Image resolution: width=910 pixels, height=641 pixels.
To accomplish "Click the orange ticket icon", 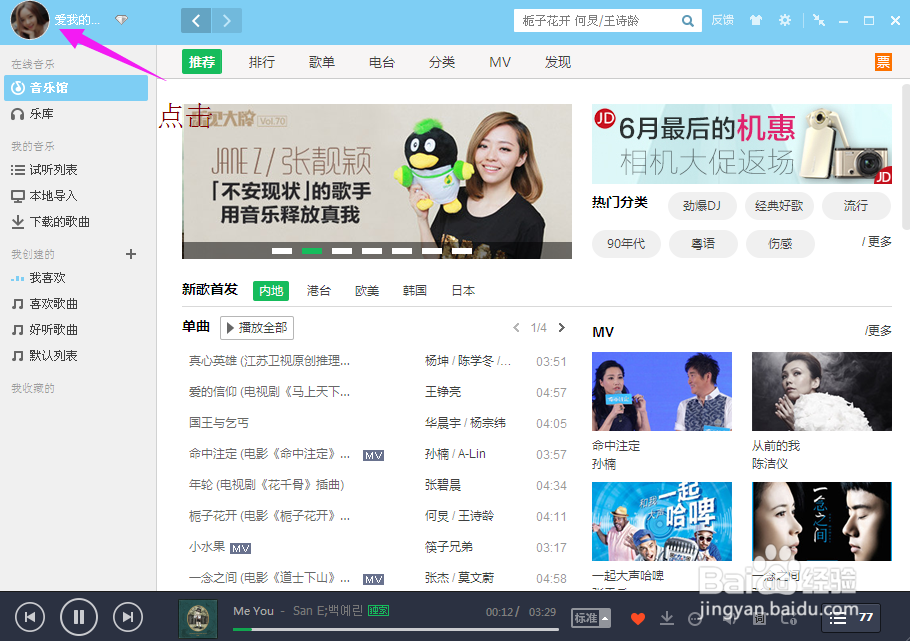I will tap(883, 62).
